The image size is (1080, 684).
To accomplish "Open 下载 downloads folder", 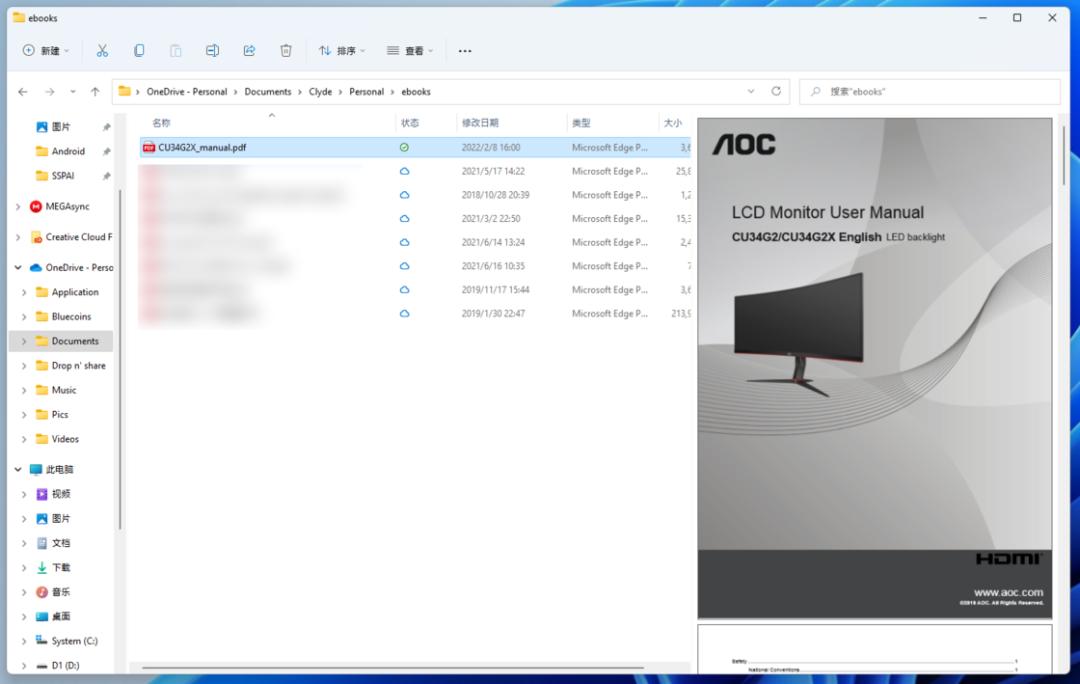I will [61, 568].
